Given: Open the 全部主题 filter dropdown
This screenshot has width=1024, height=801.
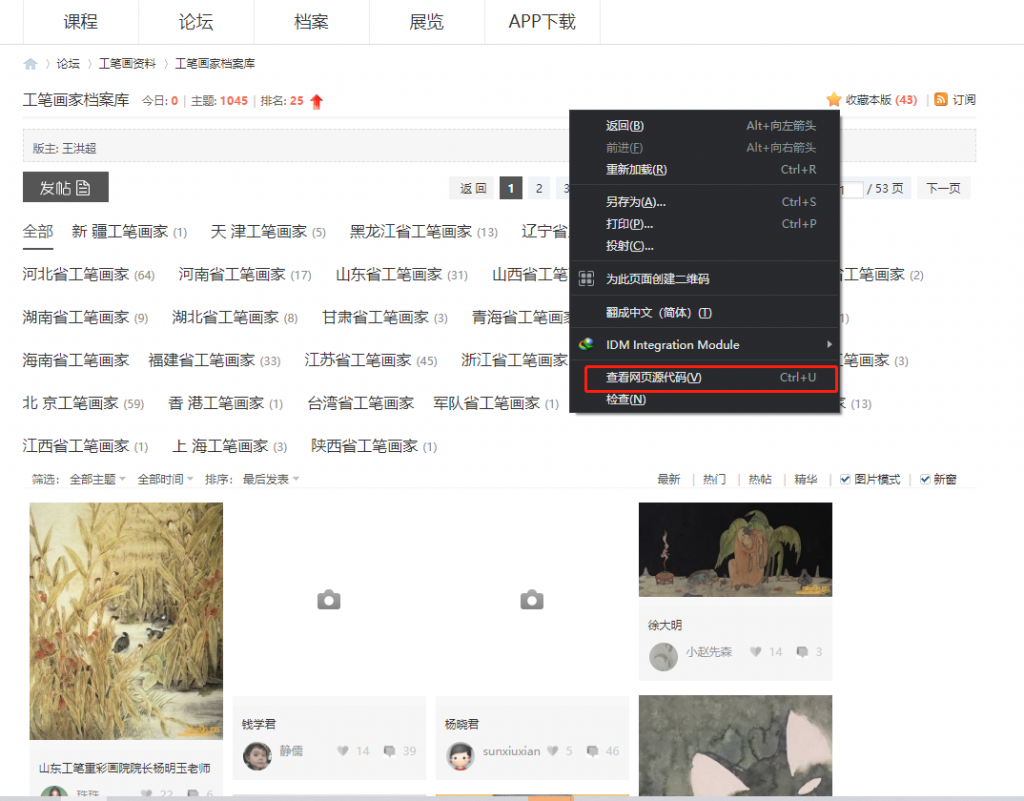Looking at the screenshot, I should (97, 479).
